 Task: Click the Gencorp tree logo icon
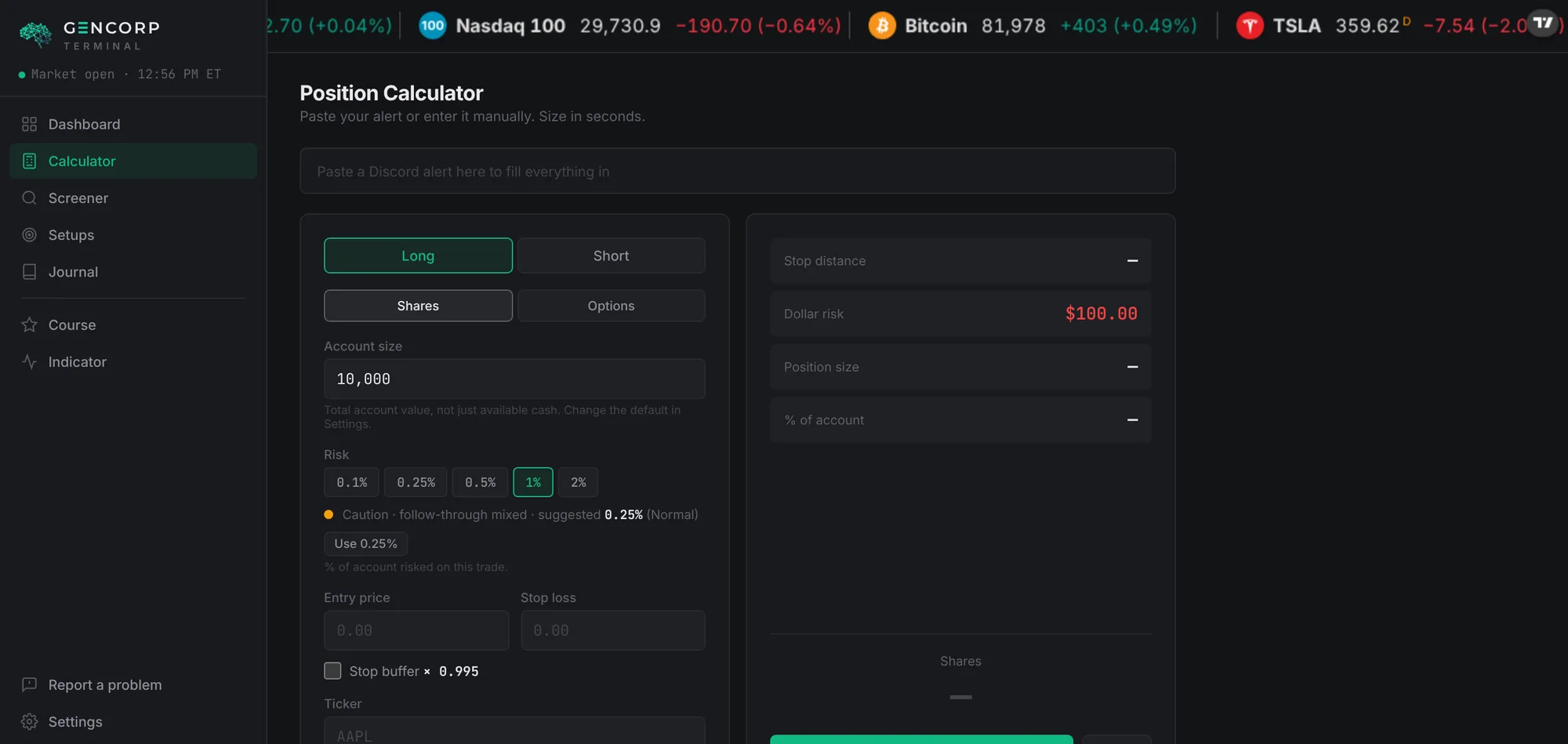tap(35, 34)
